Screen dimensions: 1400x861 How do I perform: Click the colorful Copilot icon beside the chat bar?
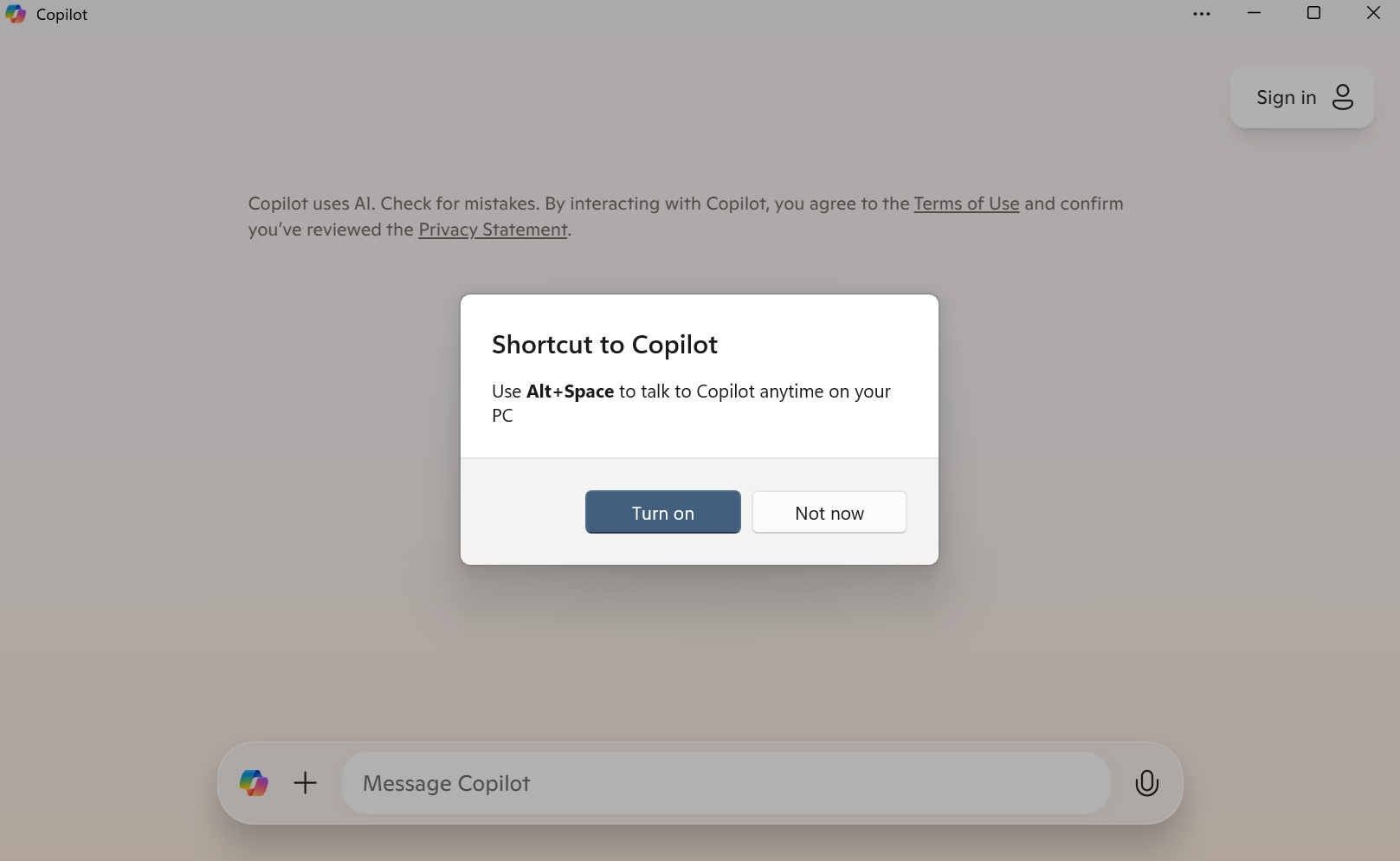point(253,783)
